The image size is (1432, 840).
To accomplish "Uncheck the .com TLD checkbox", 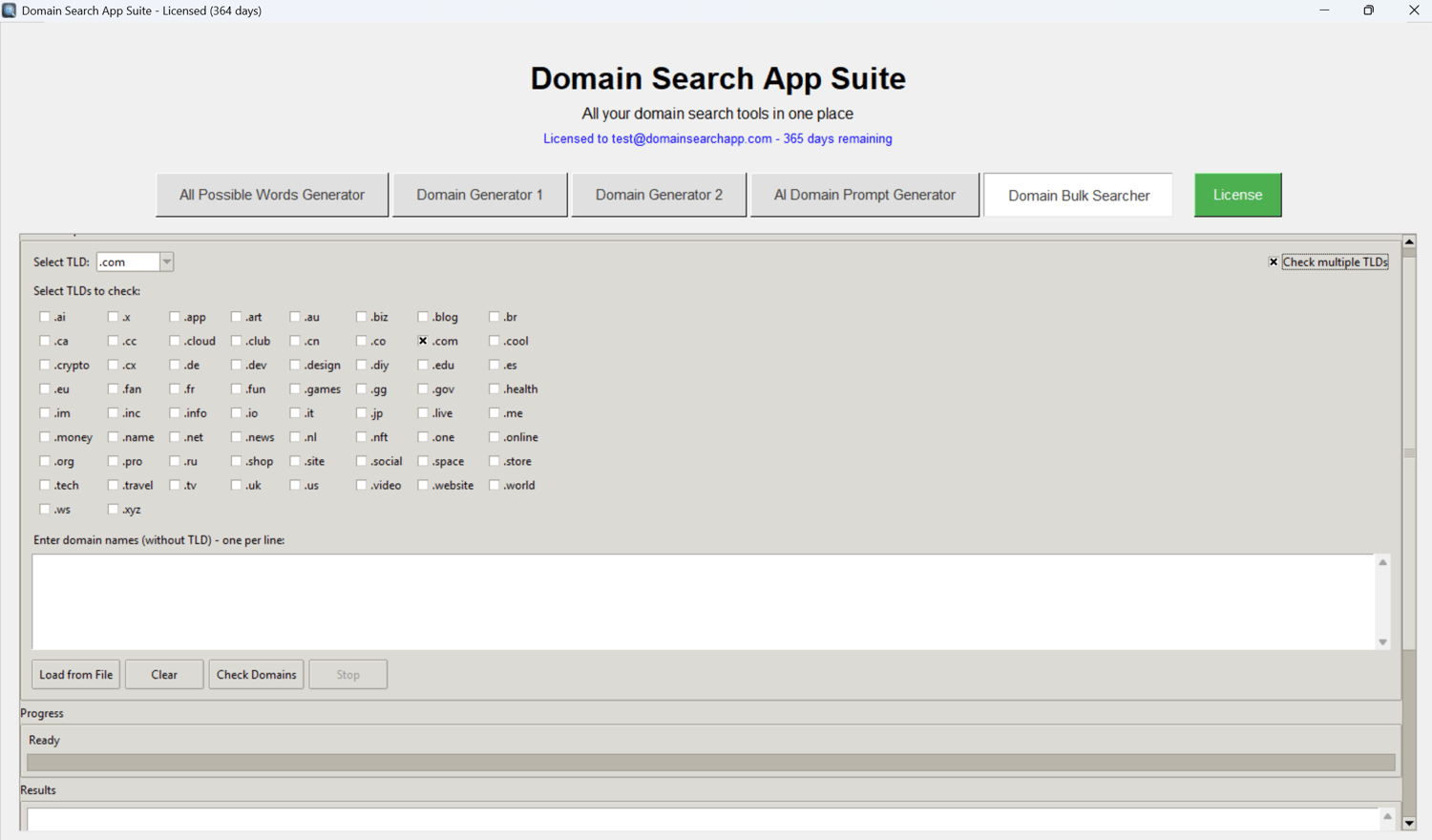I will click(x=423, y=341).
